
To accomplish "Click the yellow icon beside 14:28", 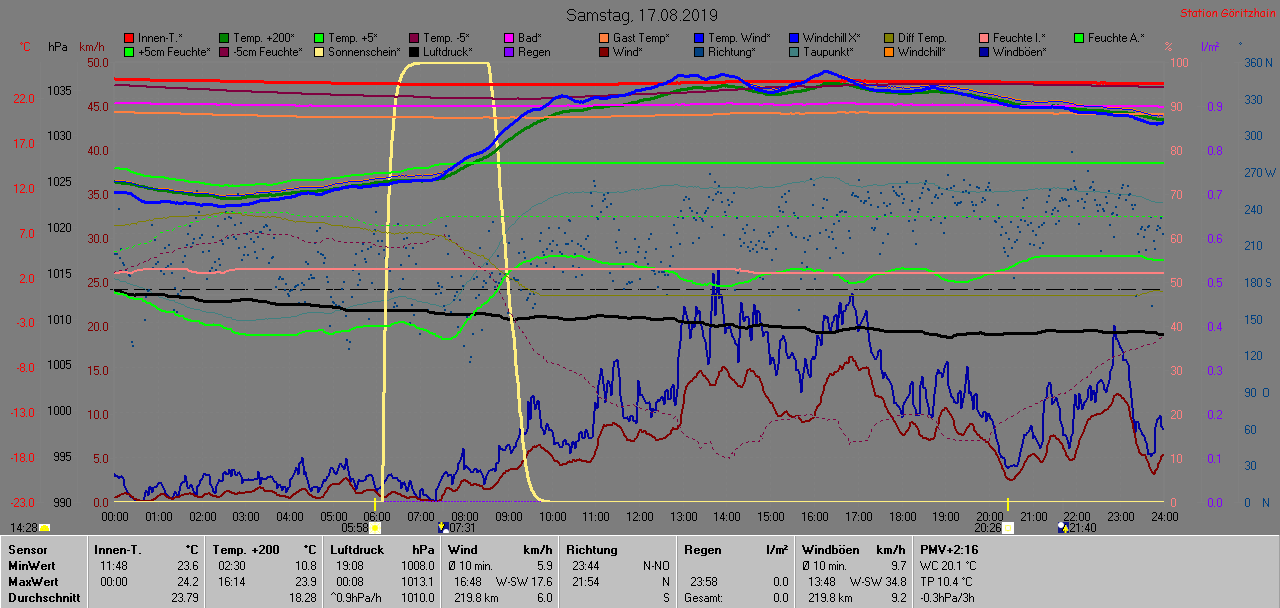I will point(44,527).
